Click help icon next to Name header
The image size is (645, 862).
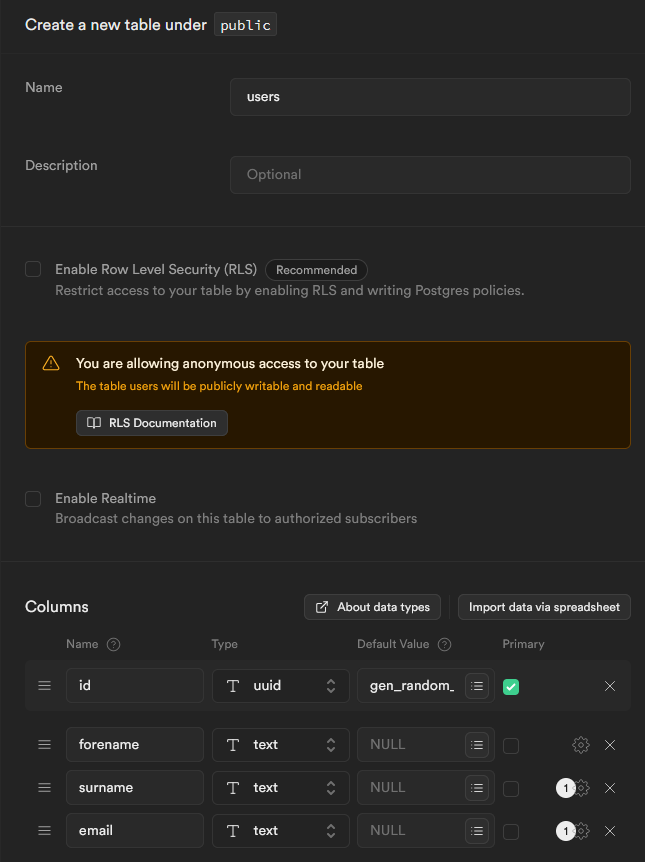113,645
